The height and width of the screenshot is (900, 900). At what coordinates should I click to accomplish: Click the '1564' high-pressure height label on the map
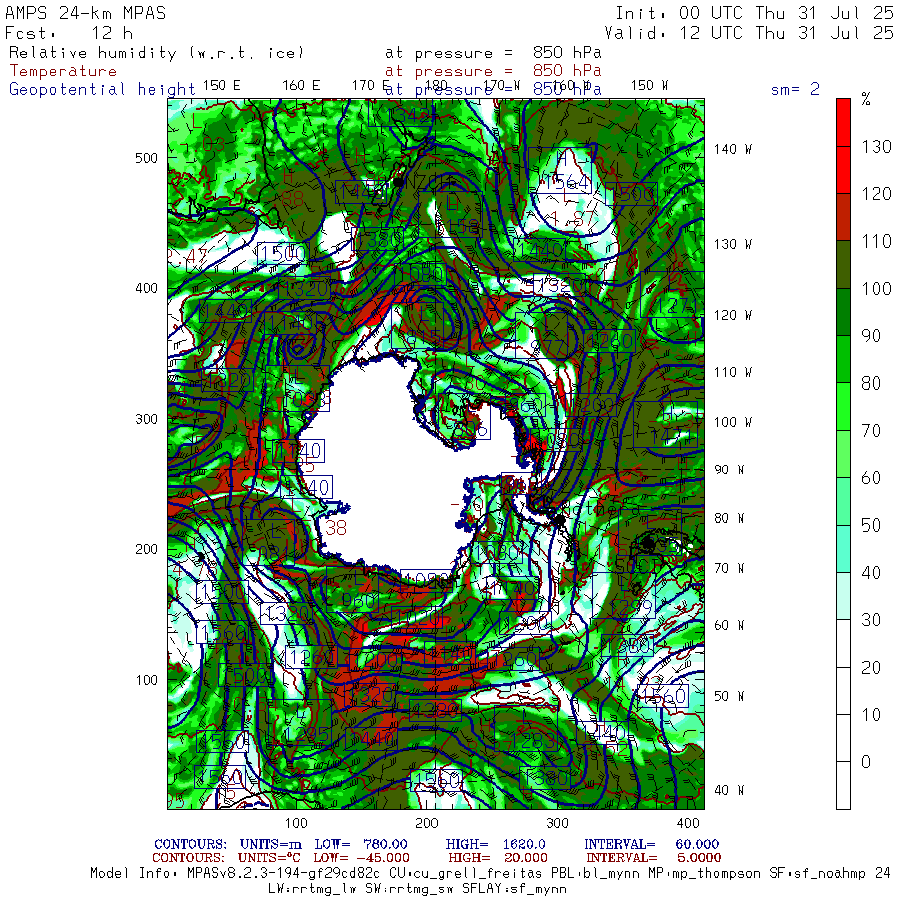567,183
